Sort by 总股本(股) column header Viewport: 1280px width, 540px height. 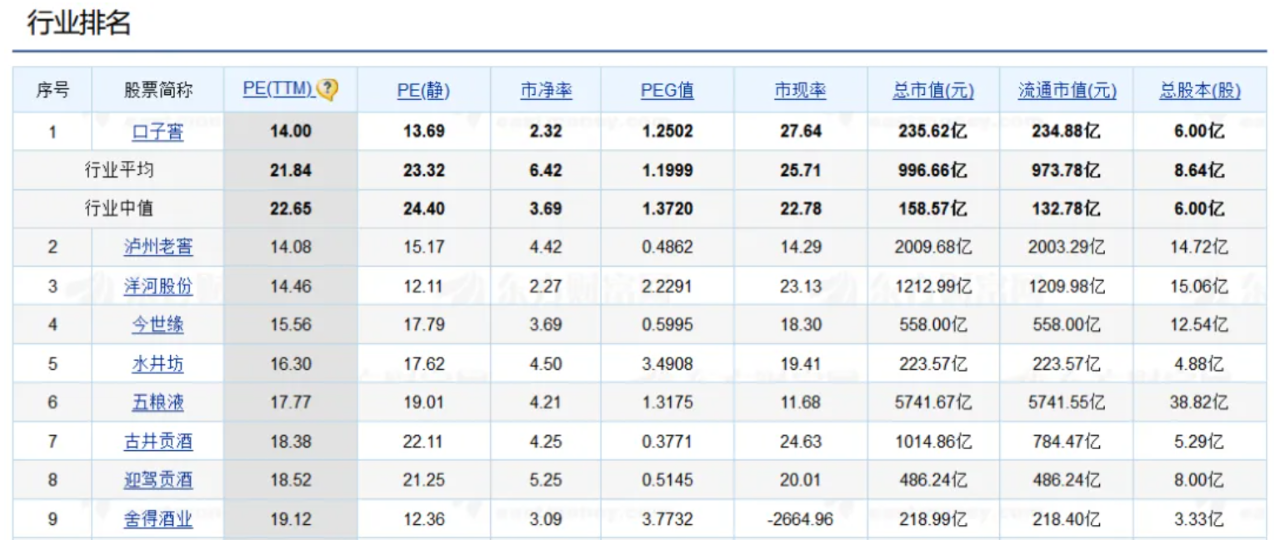pyautogui.click(x=1200, y=90)
